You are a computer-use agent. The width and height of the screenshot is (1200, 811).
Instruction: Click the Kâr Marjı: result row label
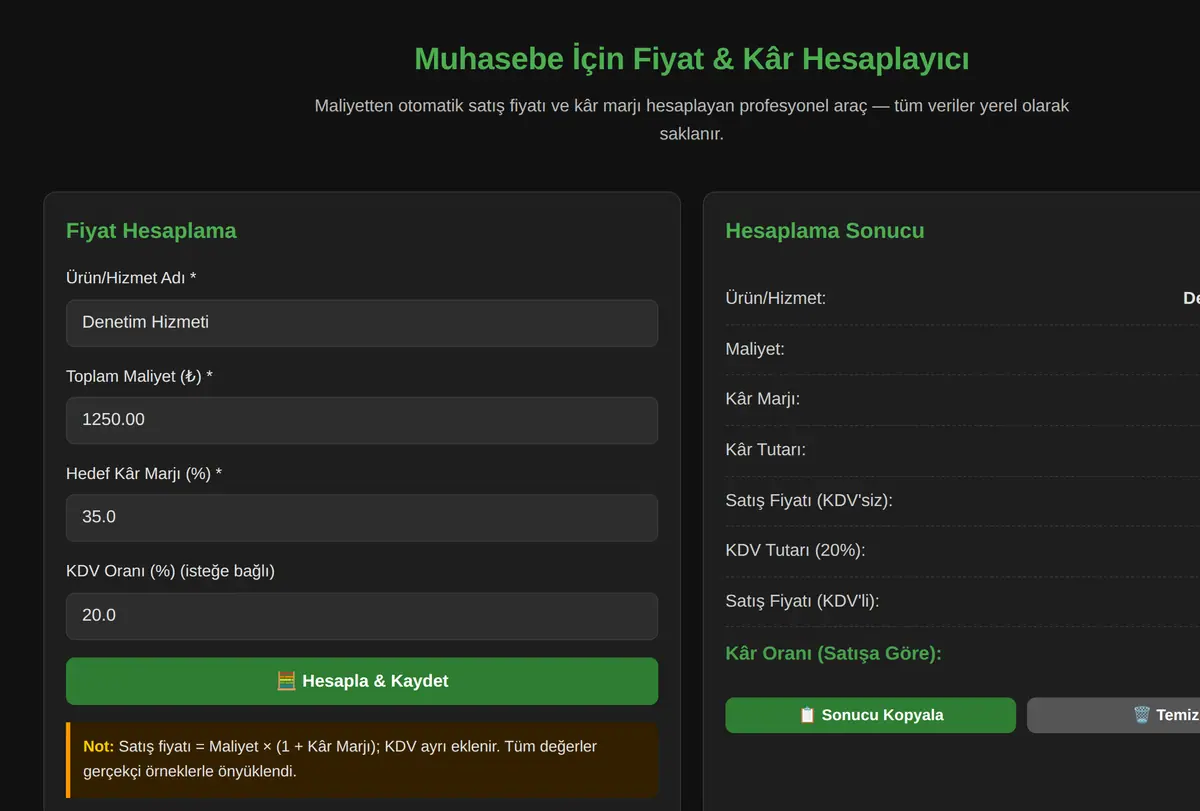click(763, 399)
